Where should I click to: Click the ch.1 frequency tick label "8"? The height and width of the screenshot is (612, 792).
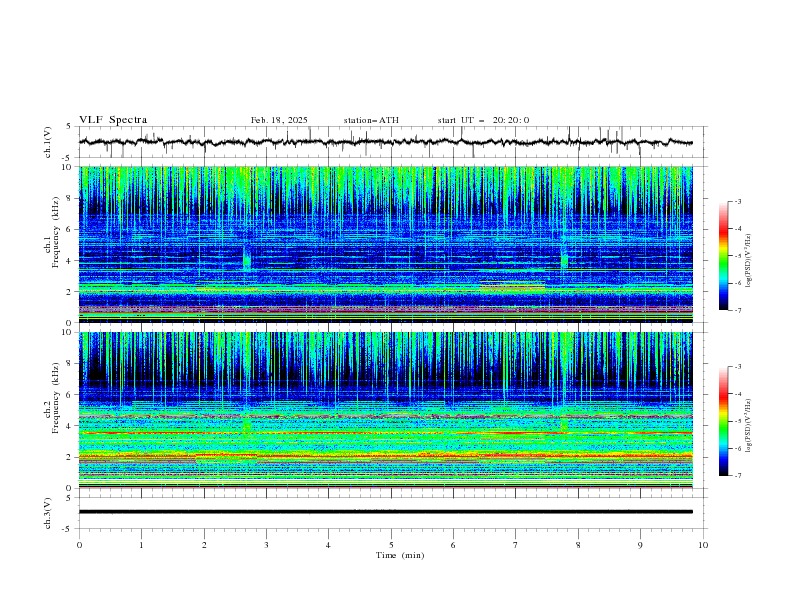coord(70,198)
